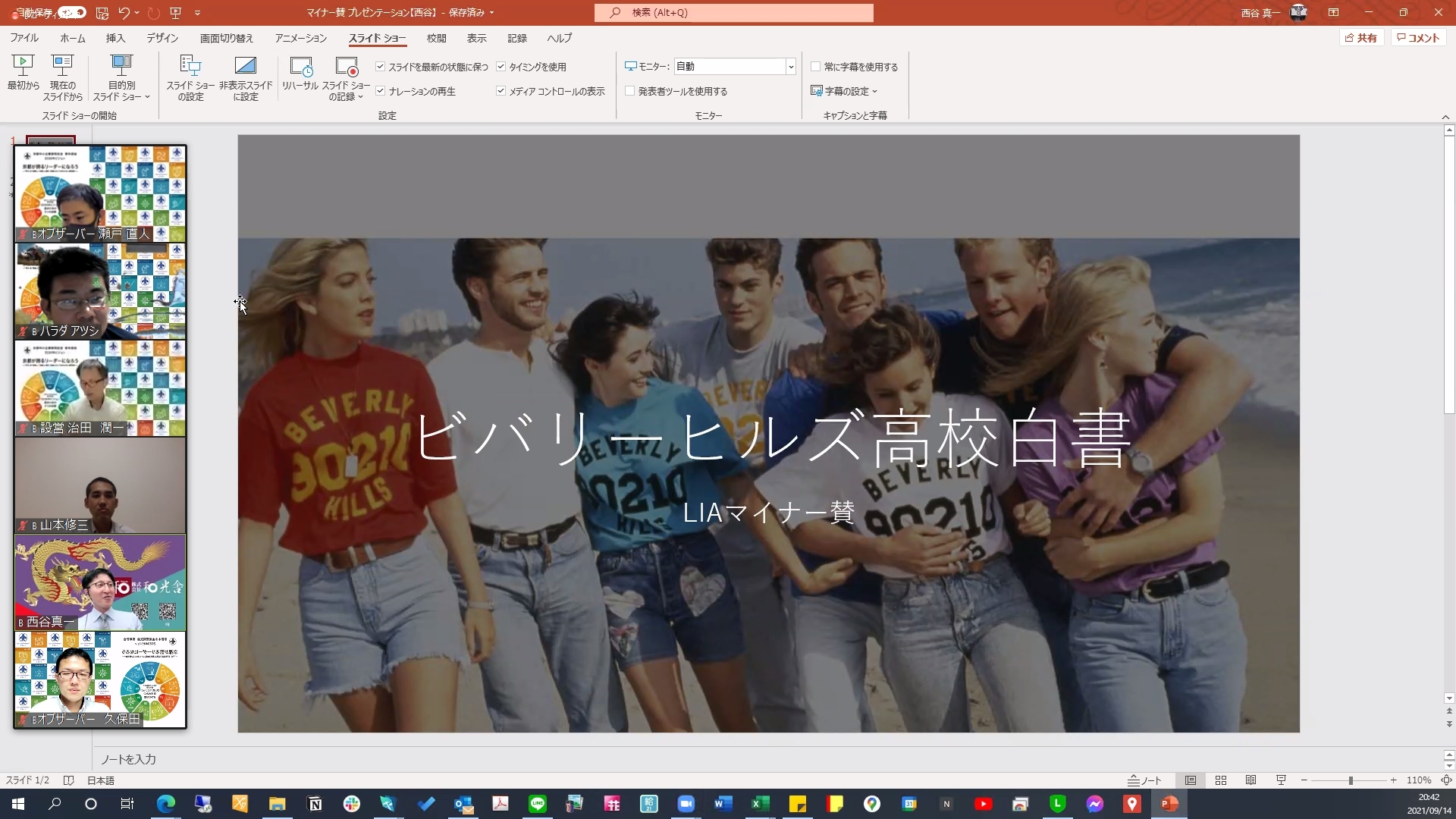The image size is (1456, 819).
Task: Toggle ナレーションの再生 checkbox
Action: coord(381,91)
